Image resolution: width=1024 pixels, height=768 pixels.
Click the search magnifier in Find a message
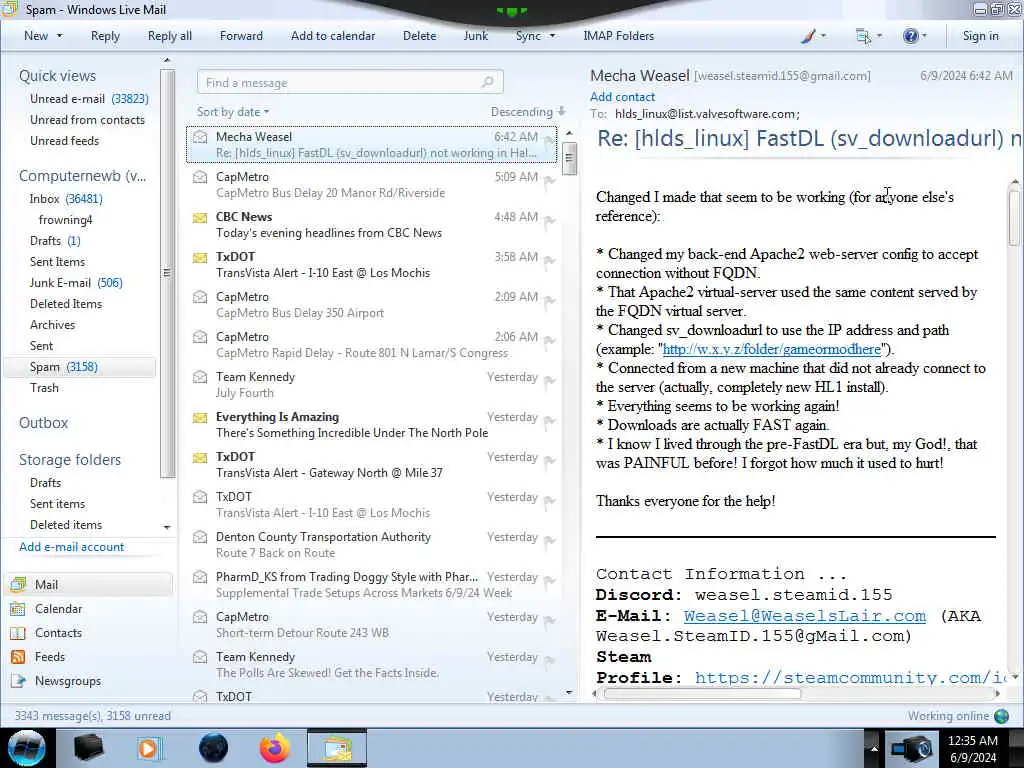click(x=487, y=82)
